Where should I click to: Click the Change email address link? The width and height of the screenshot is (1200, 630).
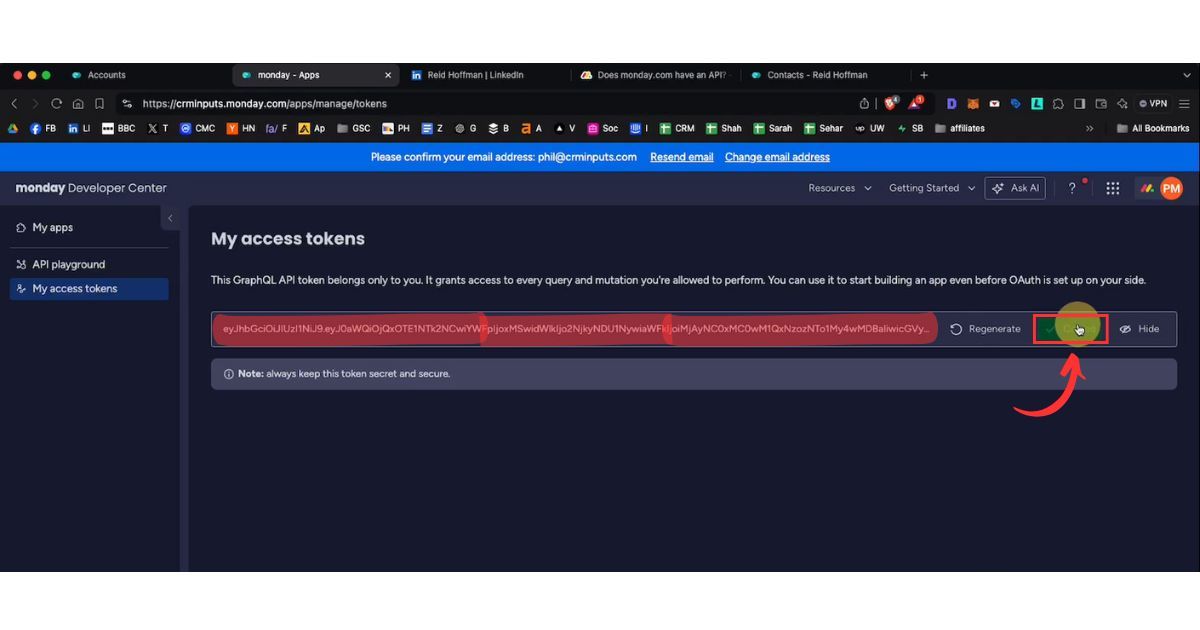point(777,157)
